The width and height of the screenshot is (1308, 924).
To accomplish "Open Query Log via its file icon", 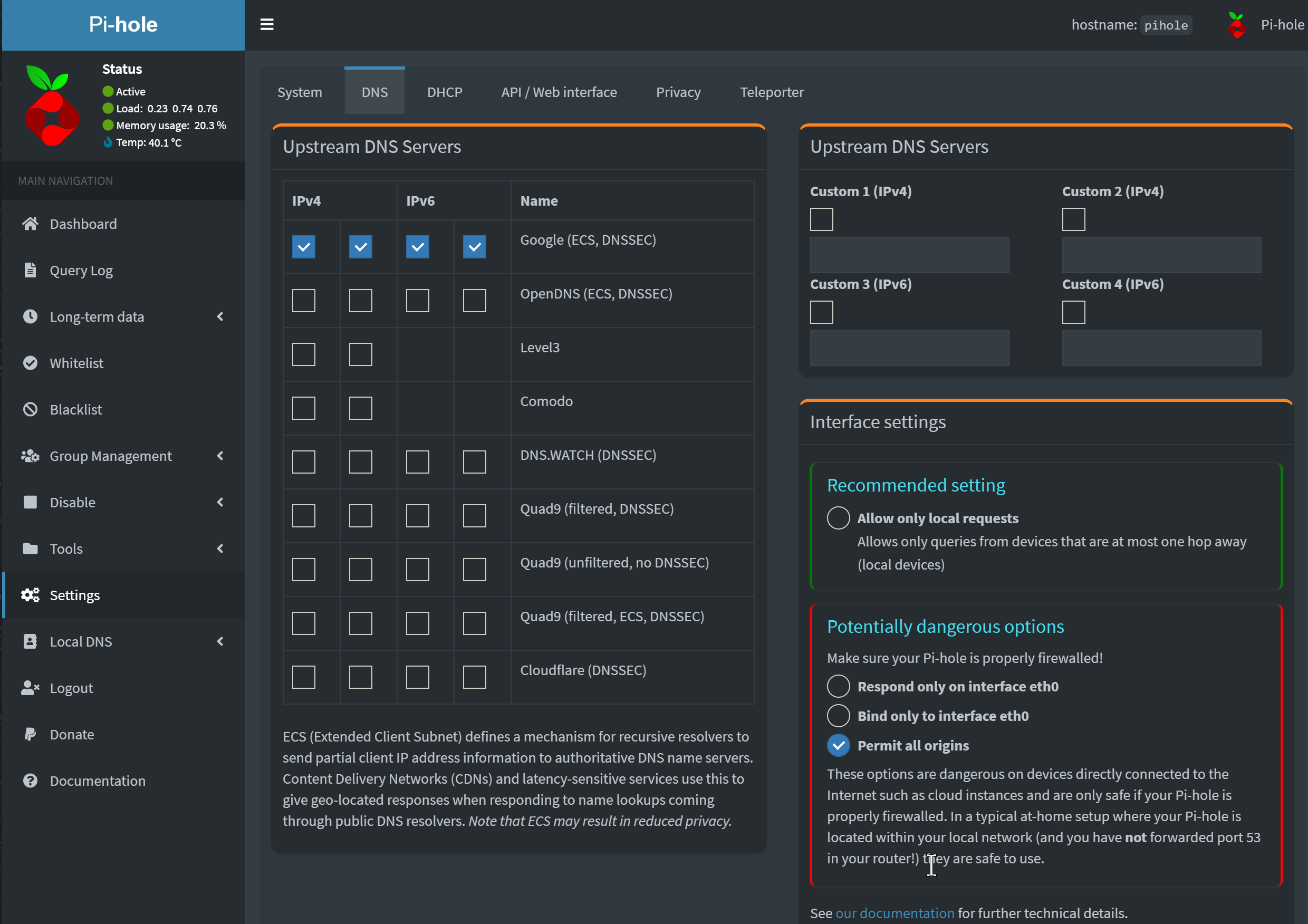I will coord(30,270).
